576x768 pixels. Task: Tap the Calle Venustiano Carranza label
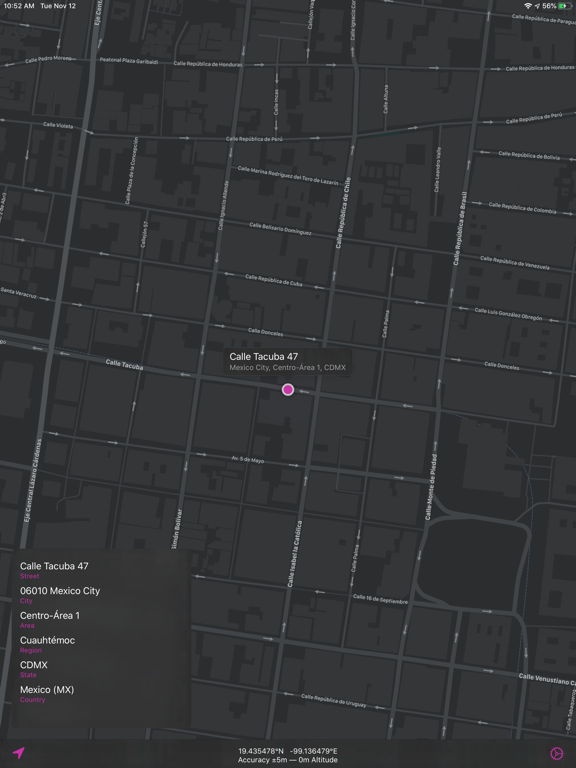tap(547, 679)
